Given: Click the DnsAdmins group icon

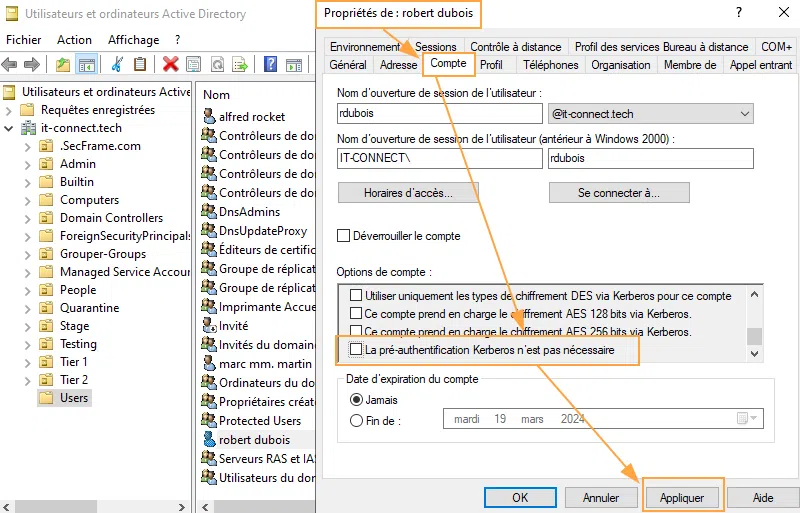Looking at the screenshot, I should (x=209, y=211).
